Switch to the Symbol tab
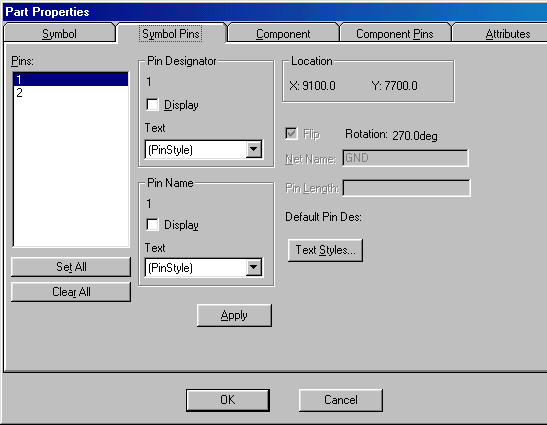The image size is (547, 425). [59, 34]
